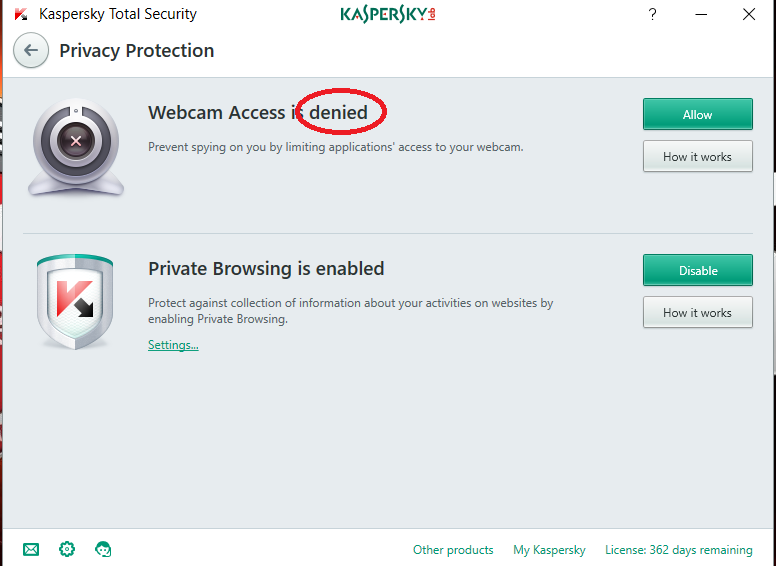Open the Other products link
The width and height of the screenshot is (776, 566).
pos(453,550)
